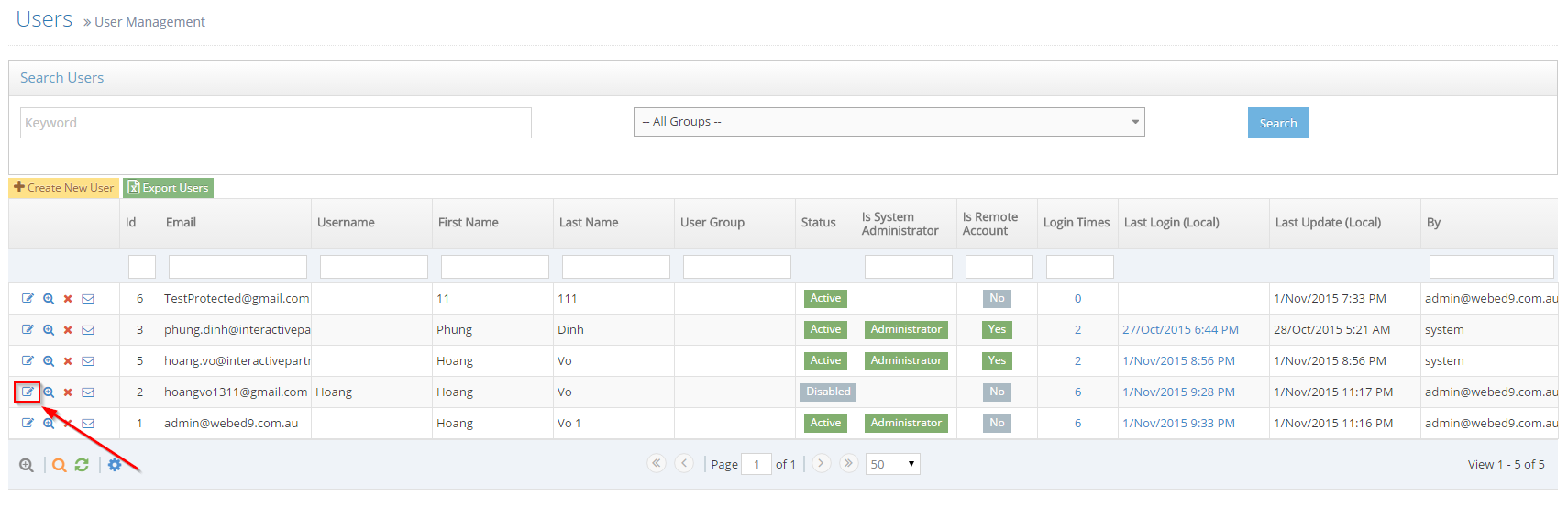Sort by Email column header
Viewport: 1568px width, 508px height.
coord(182,223)
